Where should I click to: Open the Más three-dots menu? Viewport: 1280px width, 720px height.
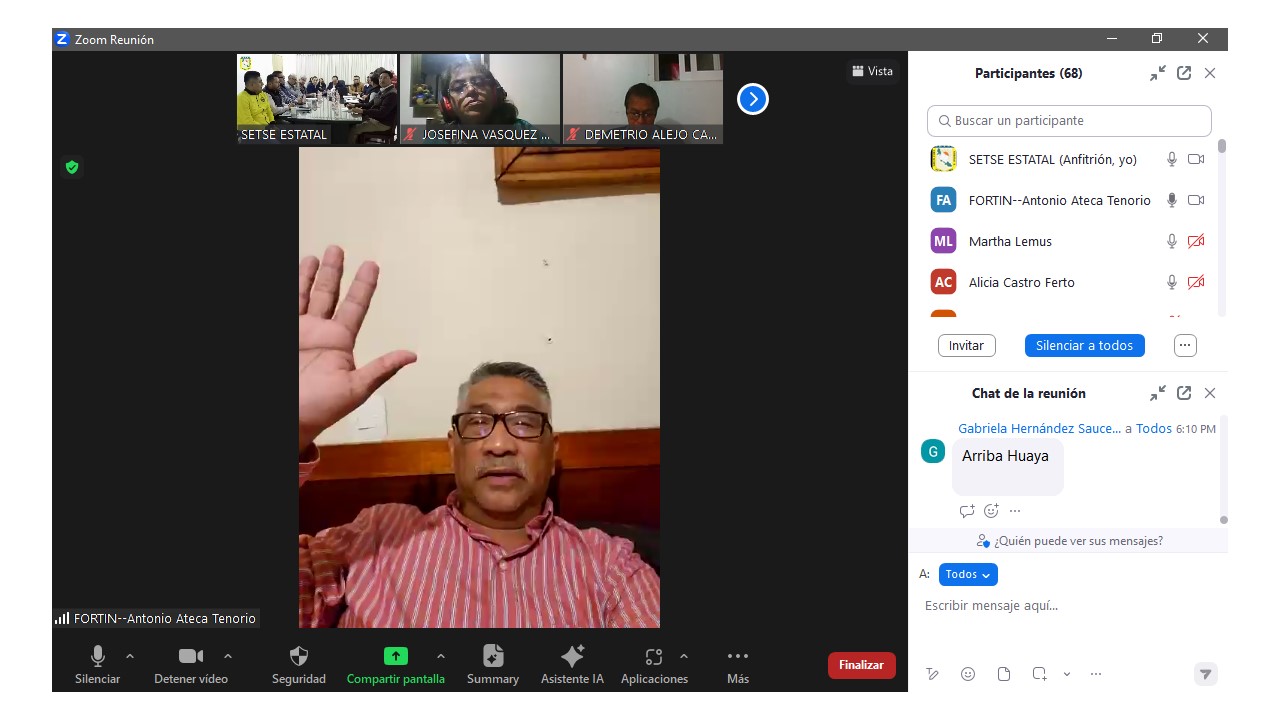738,657
